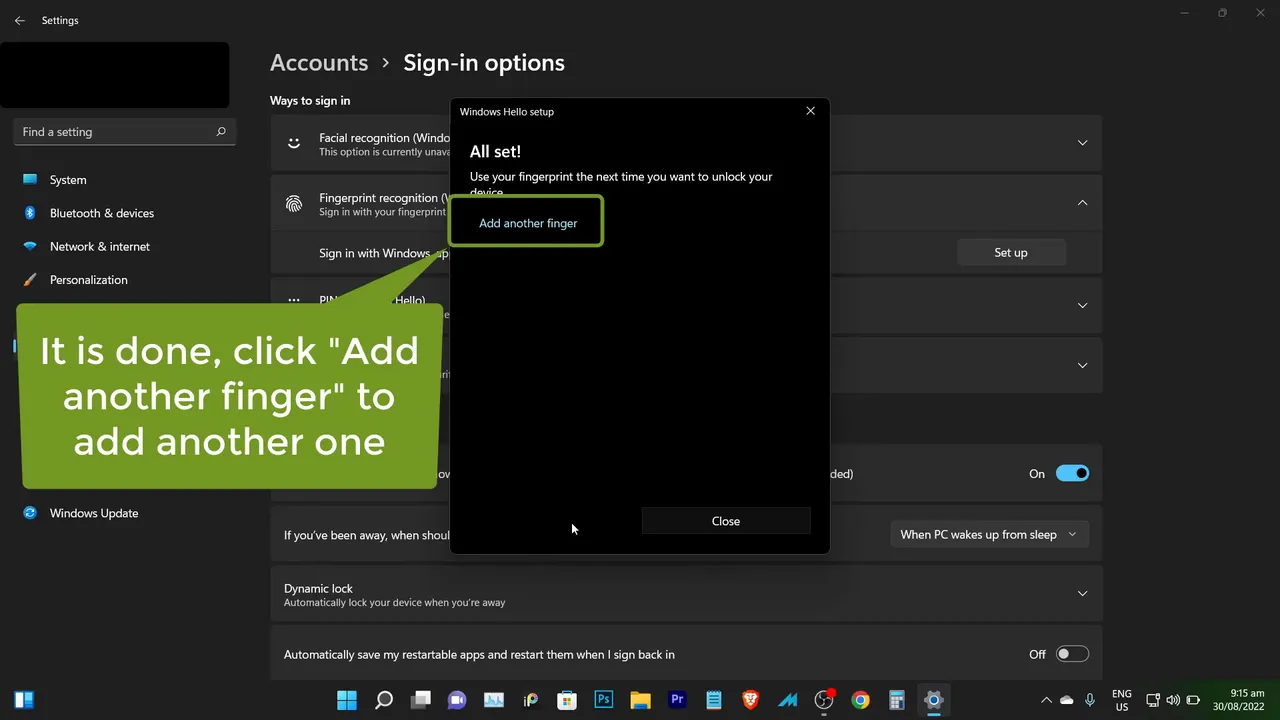Launch Premiere Pro from taskbar
This screenshot has height=720, width=1280.
coord(677,700)
